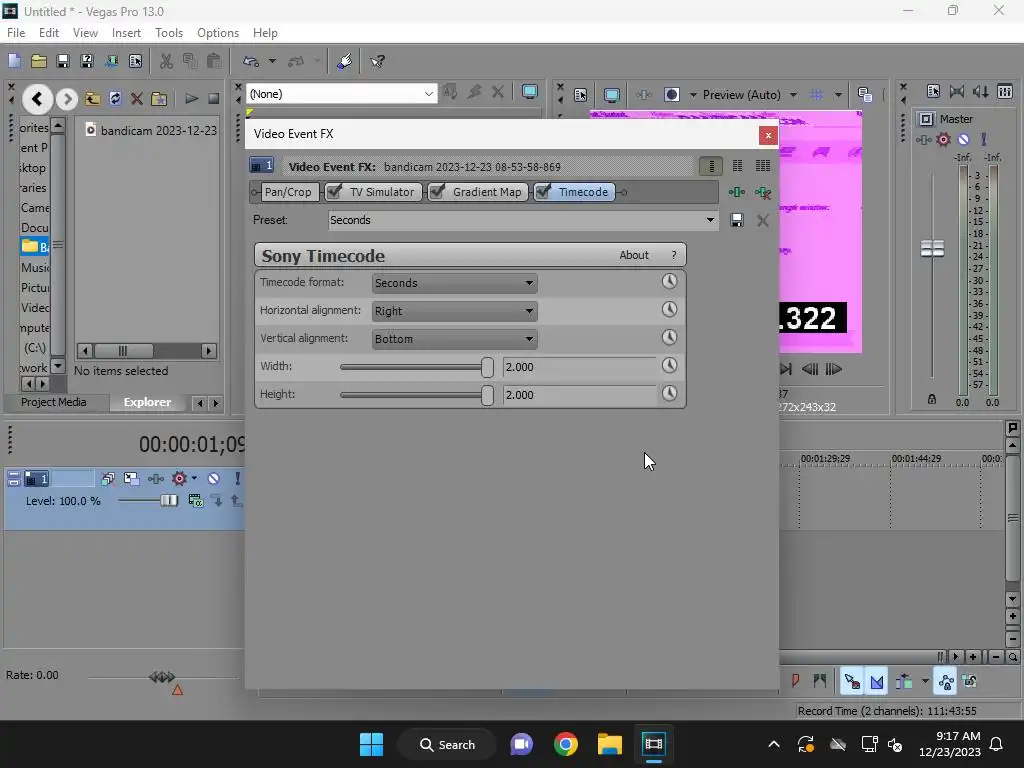Click Compositing Mode icon on track 1
The image size is (1024, 768).
click(195, 501)
